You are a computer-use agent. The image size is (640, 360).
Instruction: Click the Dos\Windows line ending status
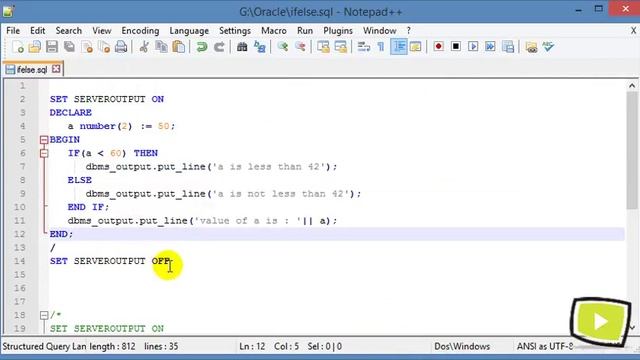(462, 347)
